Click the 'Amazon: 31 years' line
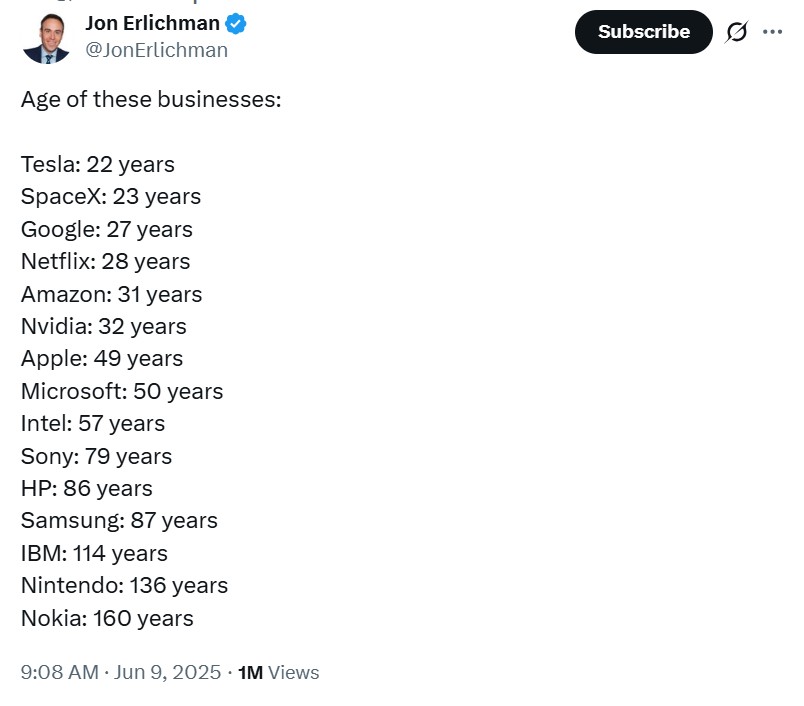This screenshot has height=706, width=804. [x=112, y=294]
